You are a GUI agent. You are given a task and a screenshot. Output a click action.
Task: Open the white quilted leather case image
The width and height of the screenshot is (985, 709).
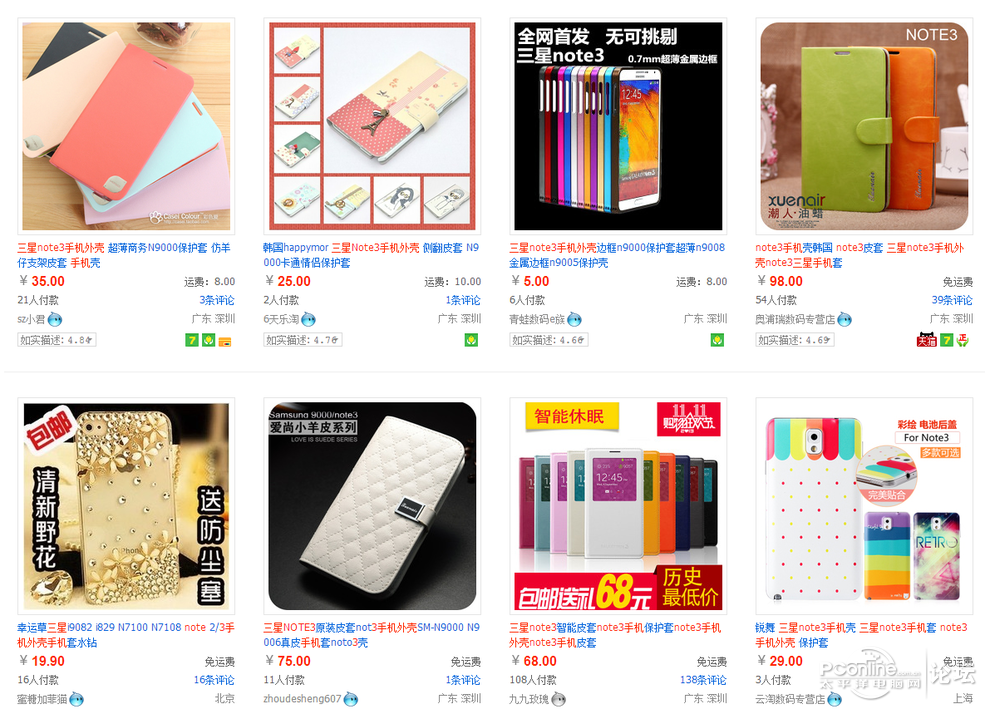(372, 506)
